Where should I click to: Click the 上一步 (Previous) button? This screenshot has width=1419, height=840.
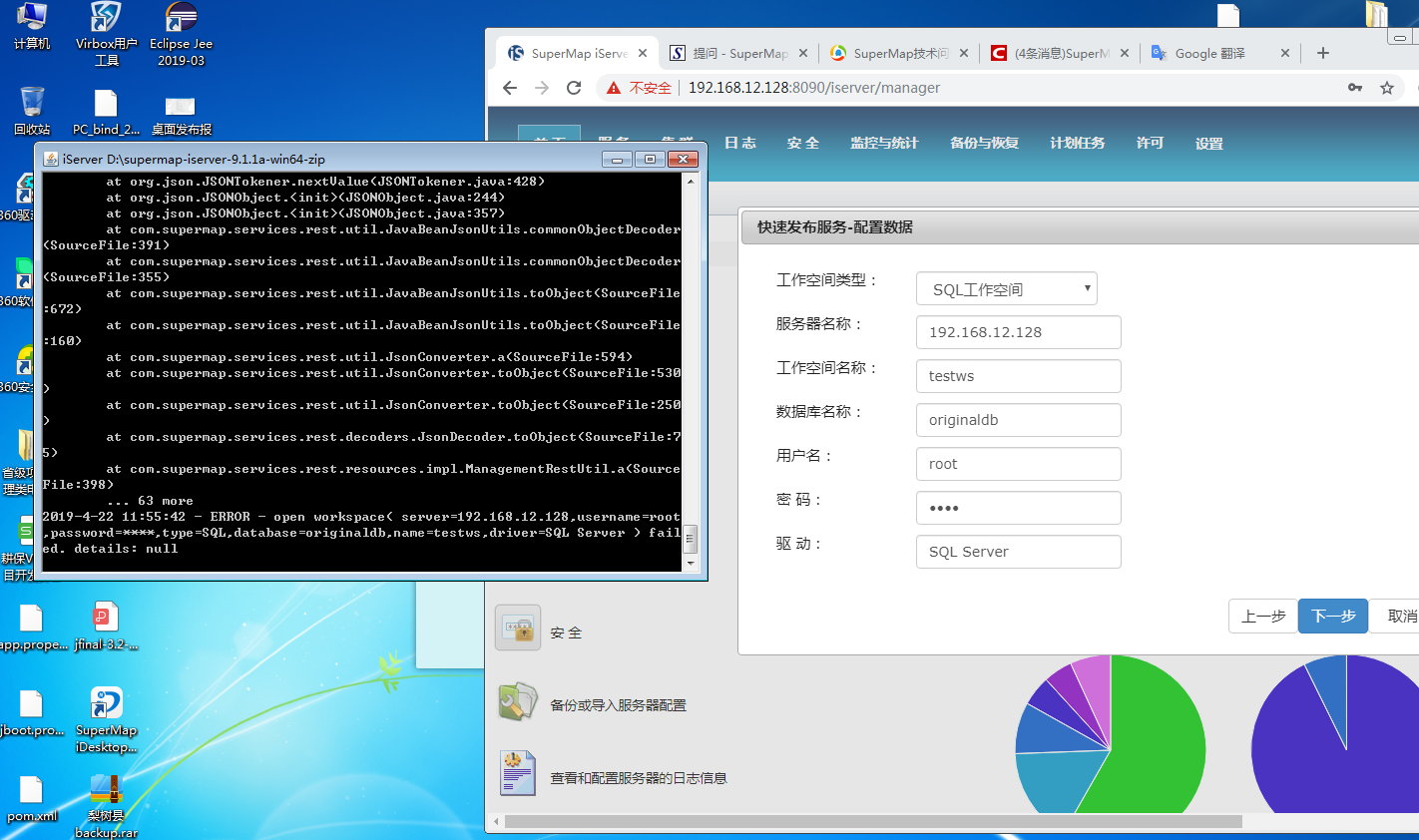pyautogui.click(x=1262, y=617)
